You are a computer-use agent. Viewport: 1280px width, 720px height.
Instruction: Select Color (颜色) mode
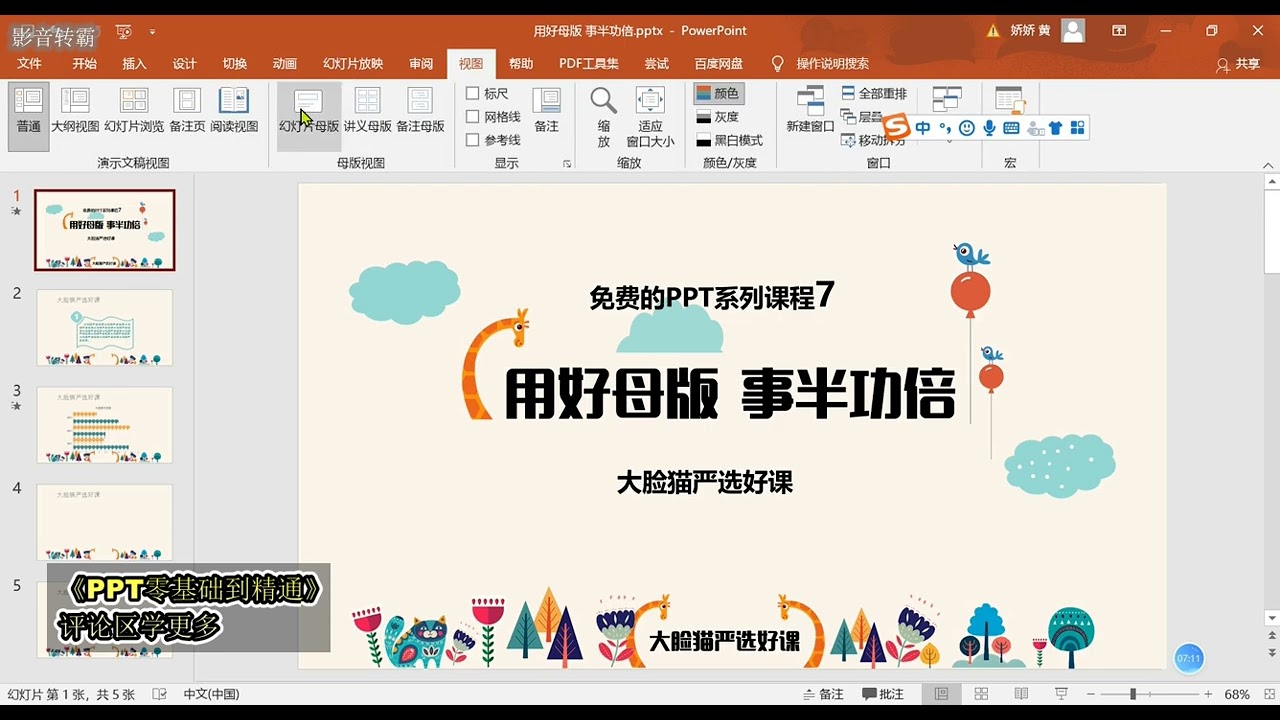tap(718, 93)
